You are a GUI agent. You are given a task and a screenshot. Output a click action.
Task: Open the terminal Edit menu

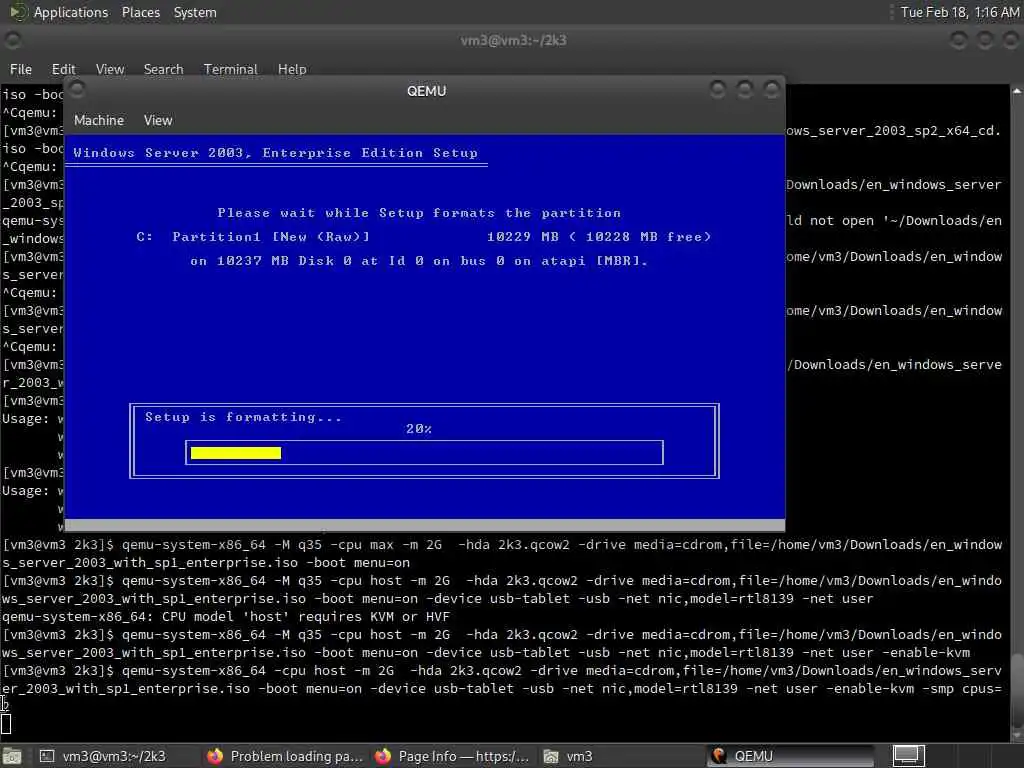(63, 69)
